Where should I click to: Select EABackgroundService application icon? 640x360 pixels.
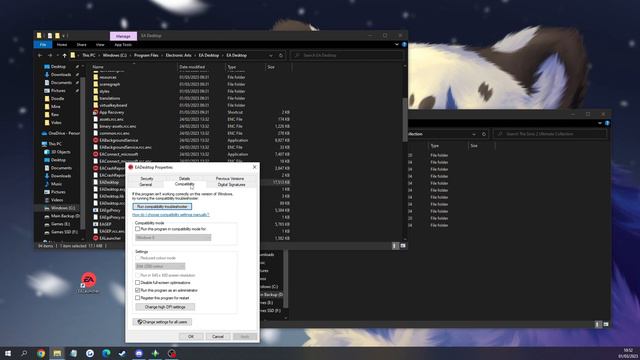tap(96, 140)
